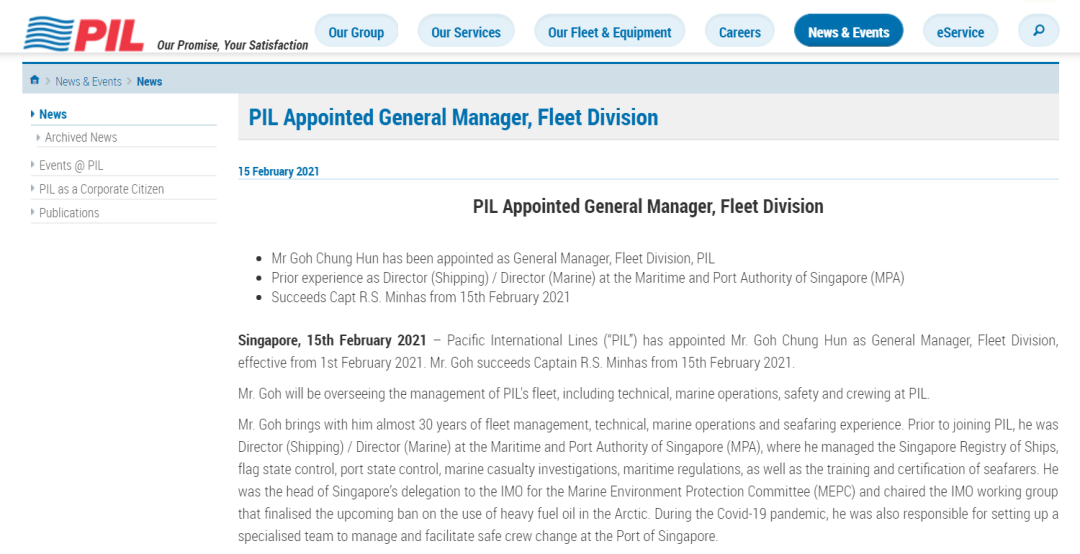Click the home icon in breadcrumb
The height and width of the screenshot is (554, 1080).
tap(35, 80)
